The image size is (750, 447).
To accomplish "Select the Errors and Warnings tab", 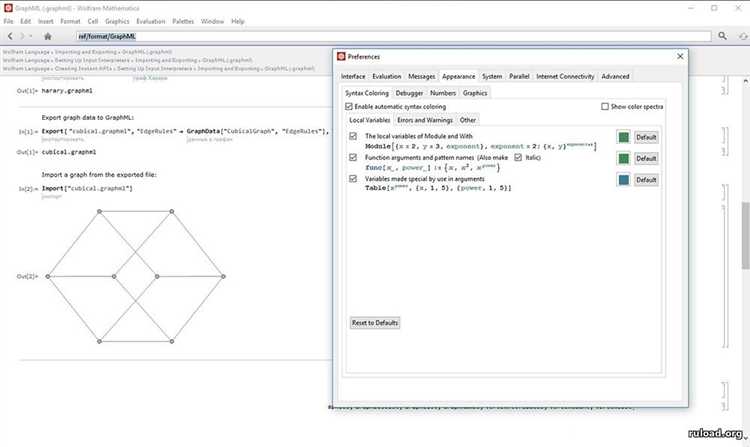I will point(425,120).
